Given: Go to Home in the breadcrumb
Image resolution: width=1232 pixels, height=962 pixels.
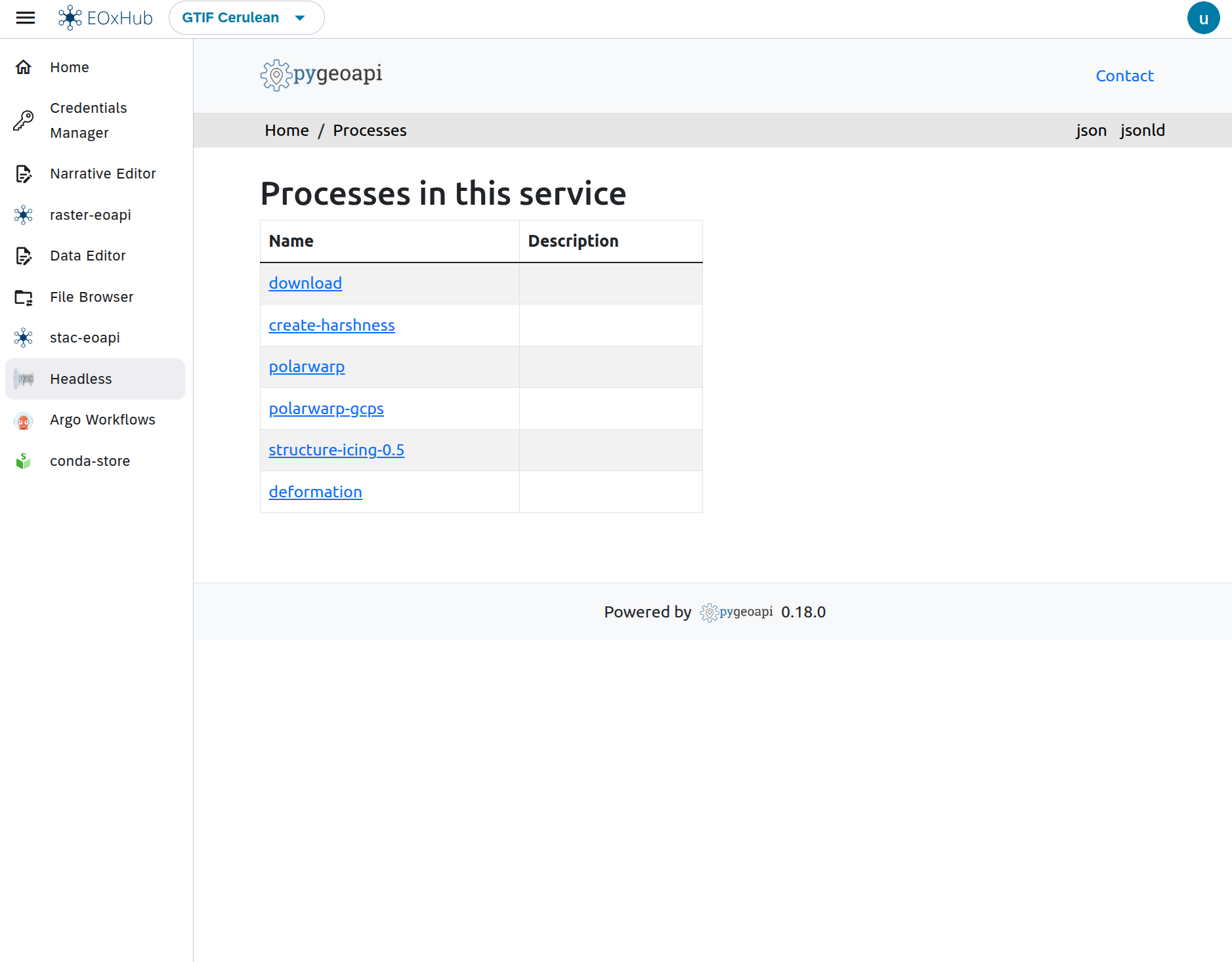Looking at the screenshot, I should tap(286, 131).
